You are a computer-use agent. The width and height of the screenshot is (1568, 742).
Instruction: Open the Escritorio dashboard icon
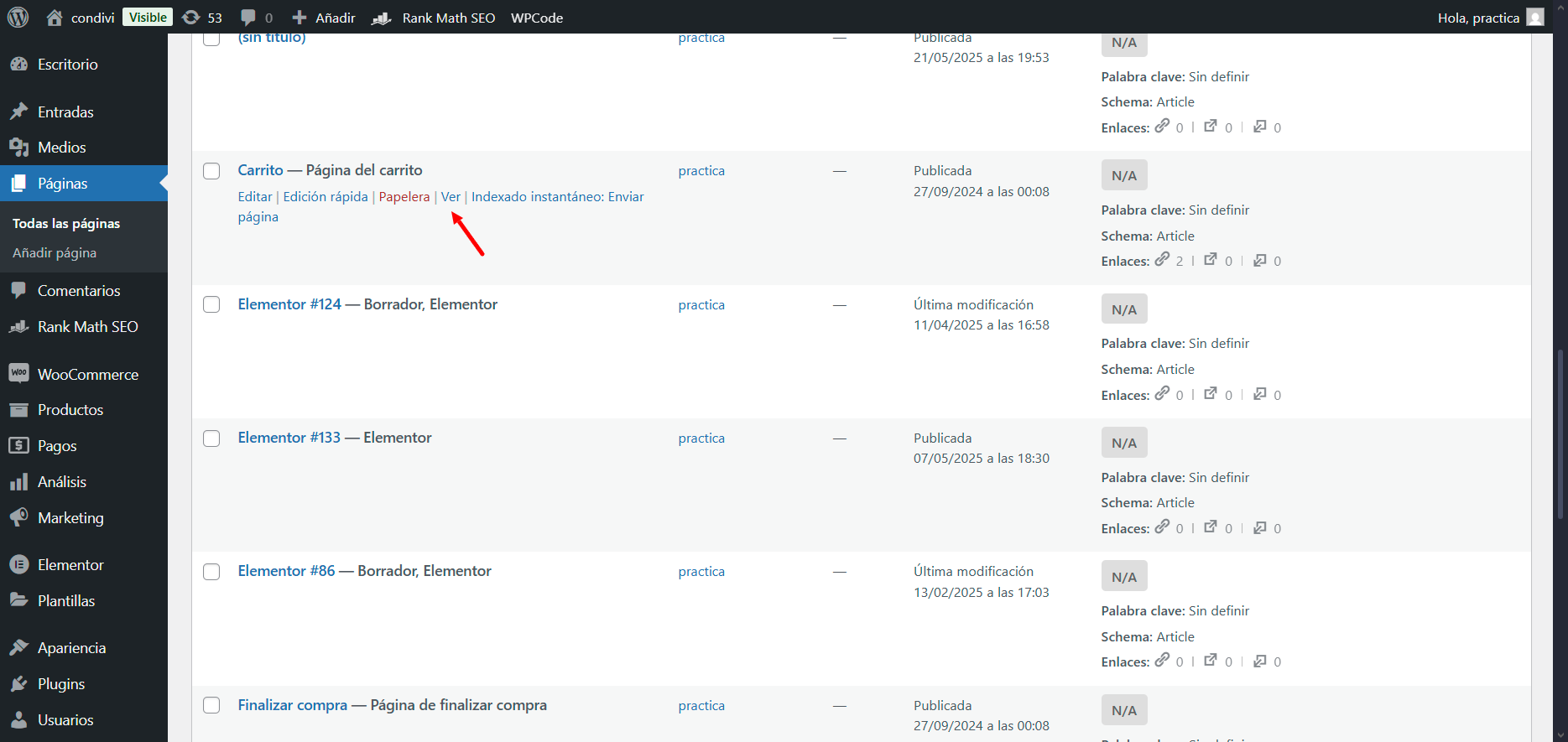(18, 64)
